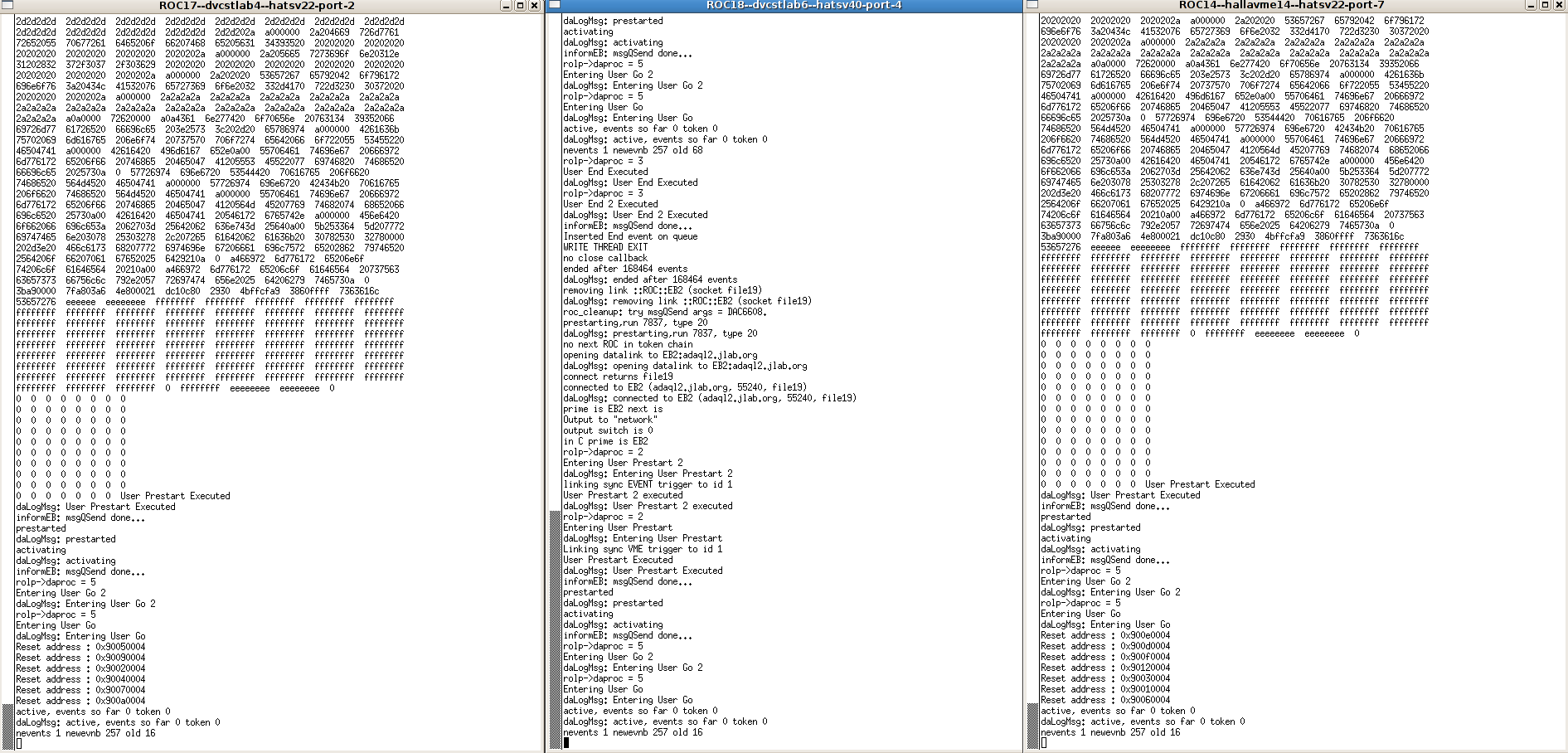The height and width of the screenshot is (753, 1568).
Task: Close the ROC17 dvcstlab4 terminal window
Action: point(534,6)
